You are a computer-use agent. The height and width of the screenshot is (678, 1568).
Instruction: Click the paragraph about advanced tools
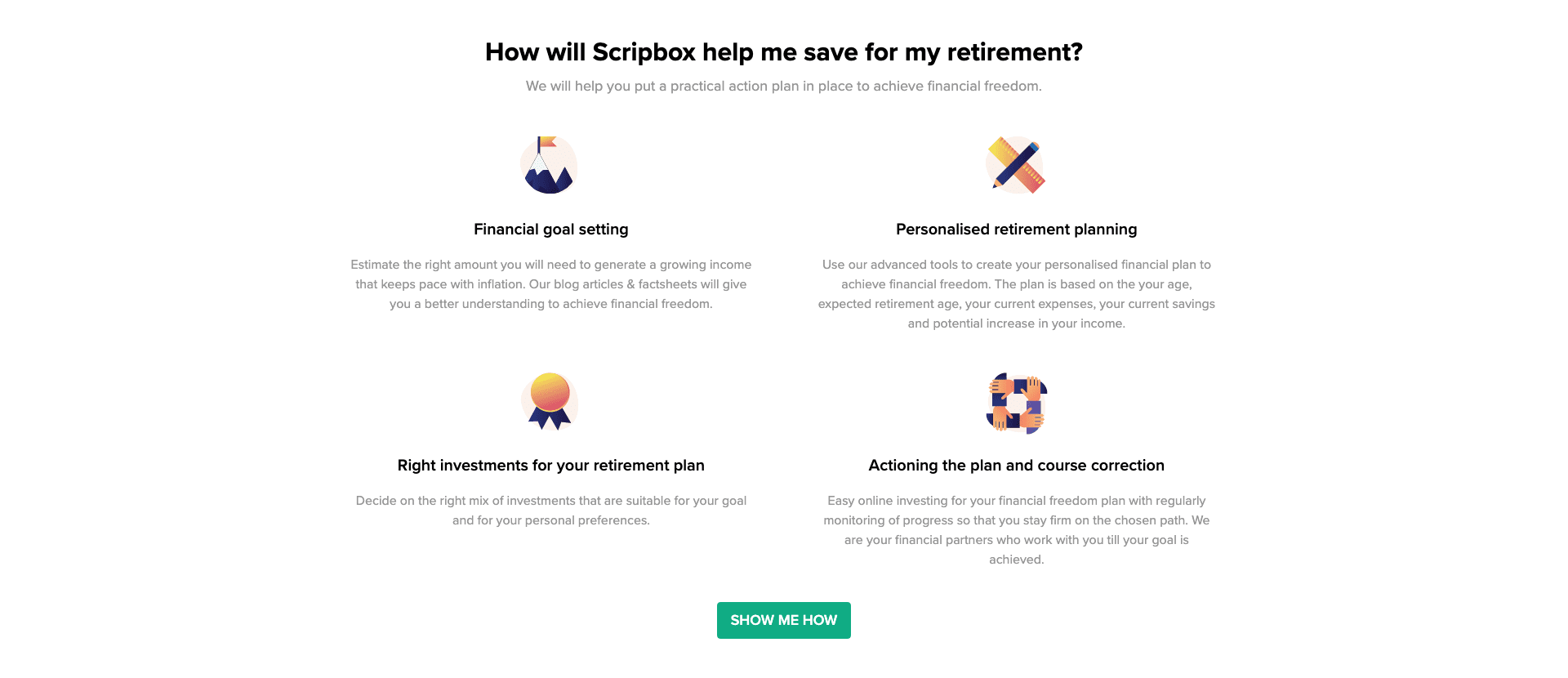pyautogui.click(x=1017, y=294)
